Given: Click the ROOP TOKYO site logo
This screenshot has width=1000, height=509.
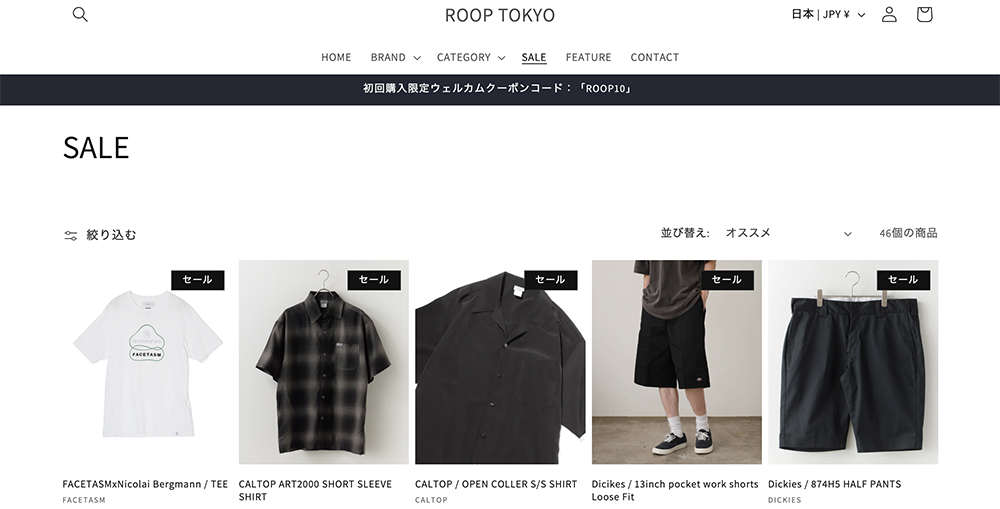Looking at the screenshot, I should click(x=500, y=15).
